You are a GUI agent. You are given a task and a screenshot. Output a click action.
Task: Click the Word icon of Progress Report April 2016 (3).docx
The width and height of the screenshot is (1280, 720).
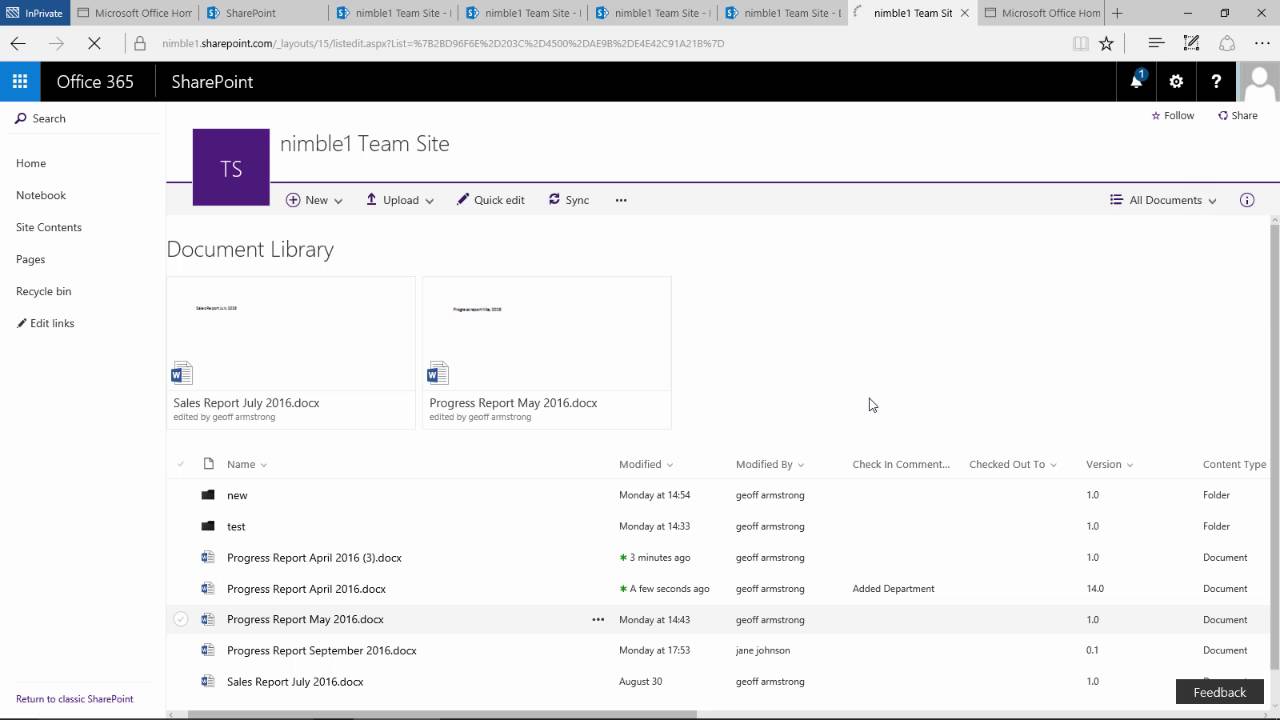pyautogui.click(x=208, y=557)
